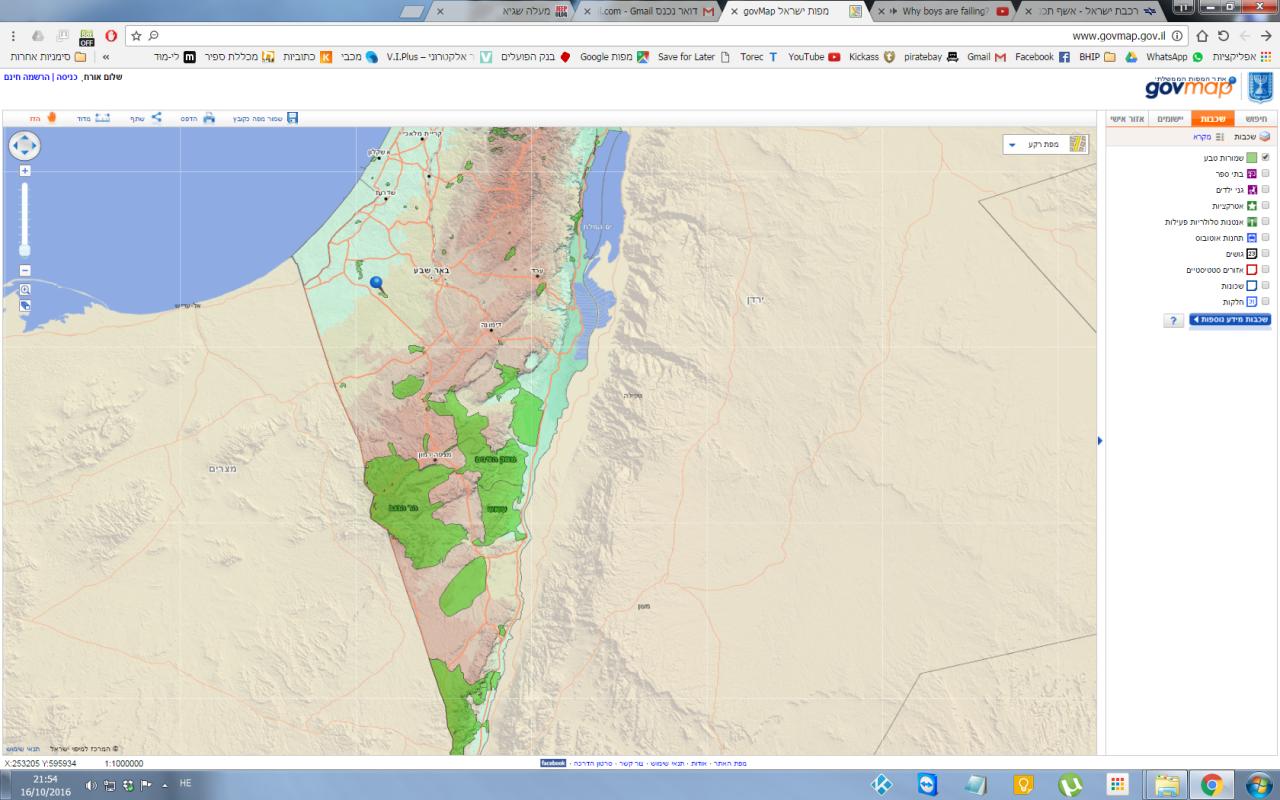Click the zoom out minus button
Screen dimensions: 1280x800
[x=25, y=270]
